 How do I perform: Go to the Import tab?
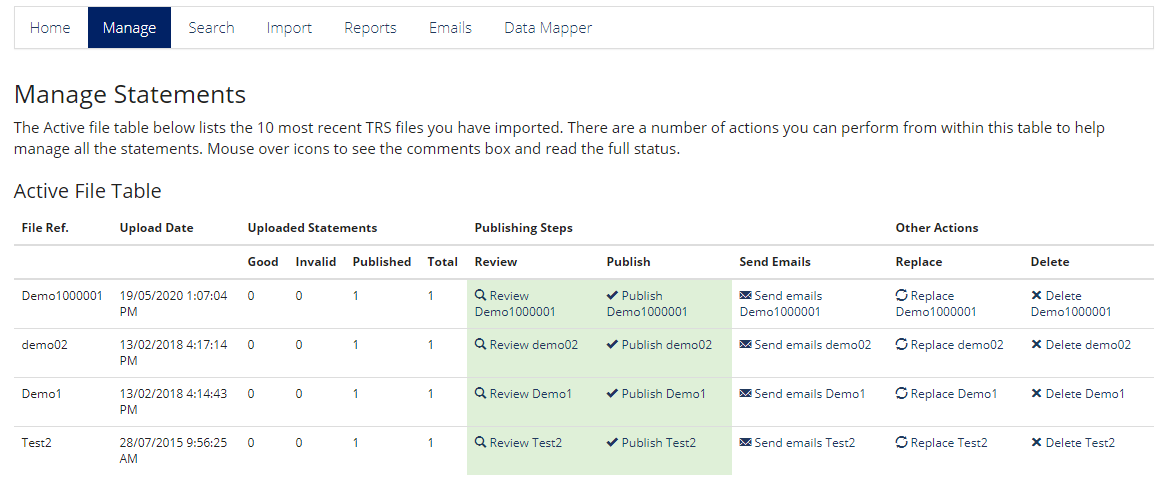coord(290,28)
